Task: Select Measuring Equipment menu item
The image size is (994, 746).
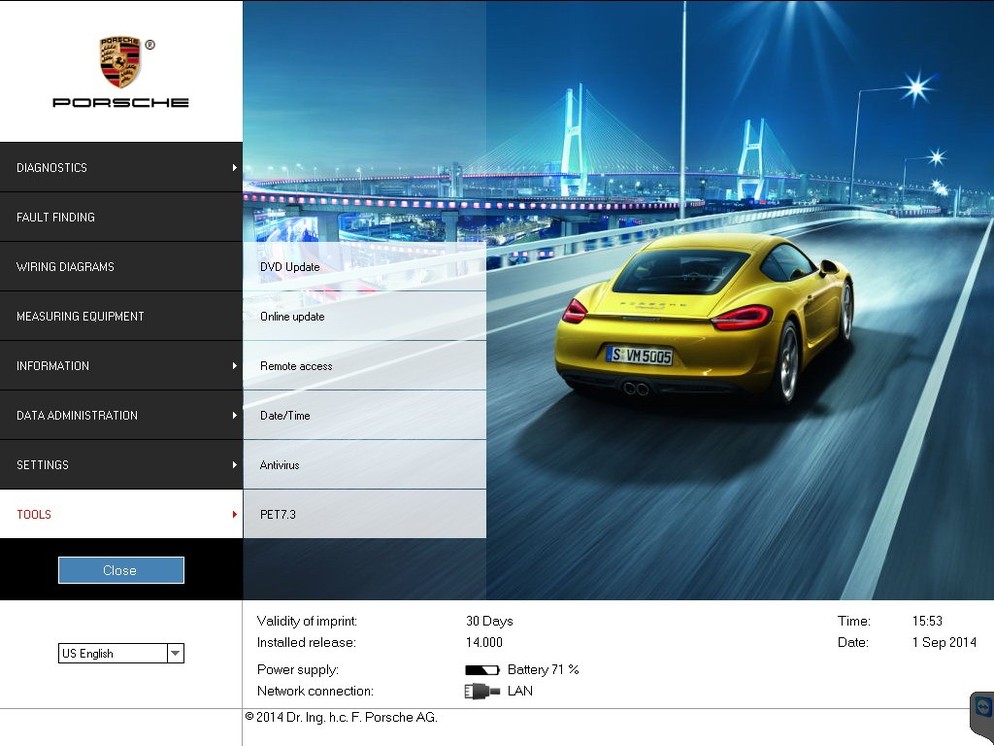Action: [121, 316]
